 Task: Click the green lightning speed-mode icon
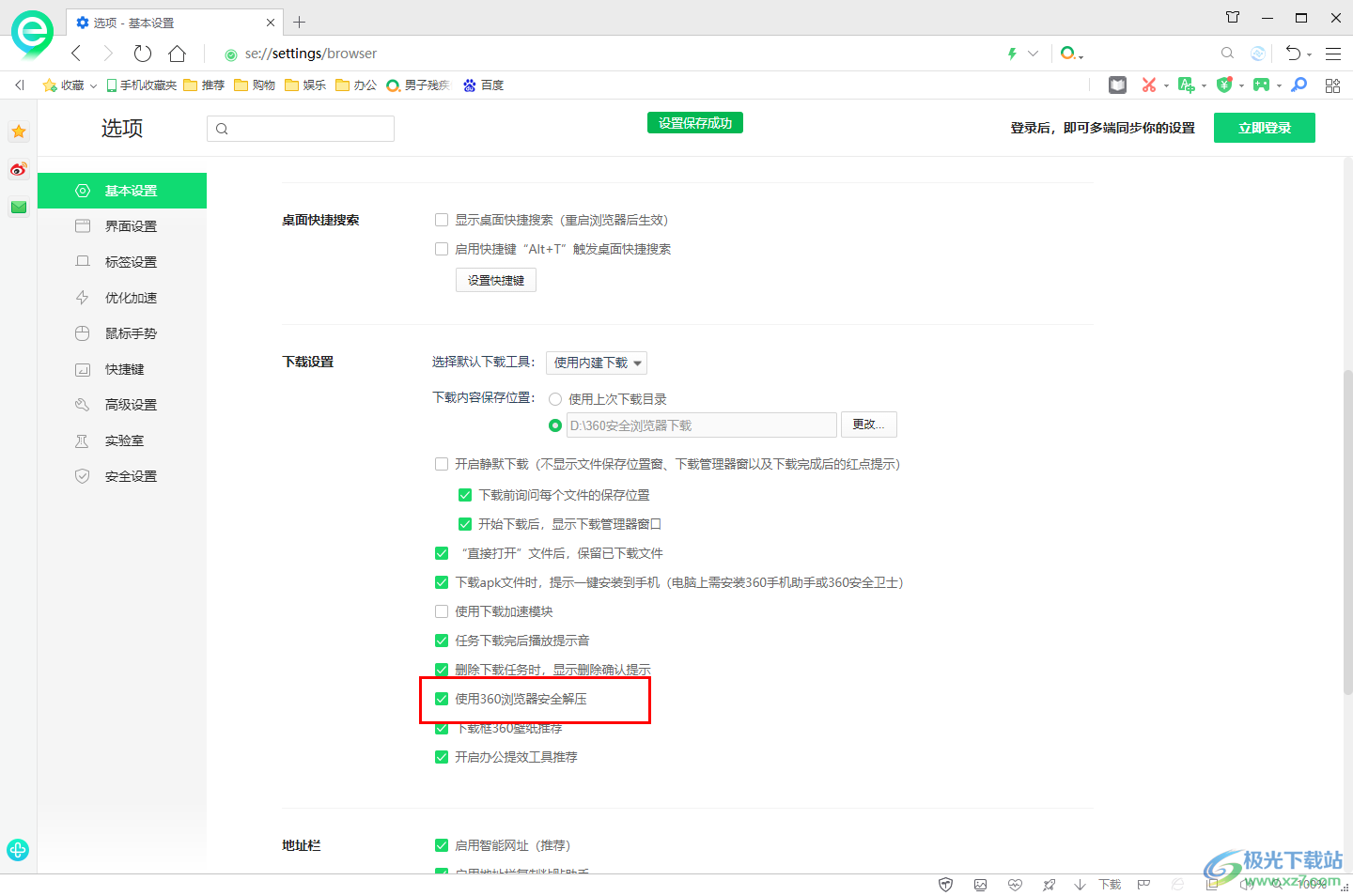[x=1012, y=54]
